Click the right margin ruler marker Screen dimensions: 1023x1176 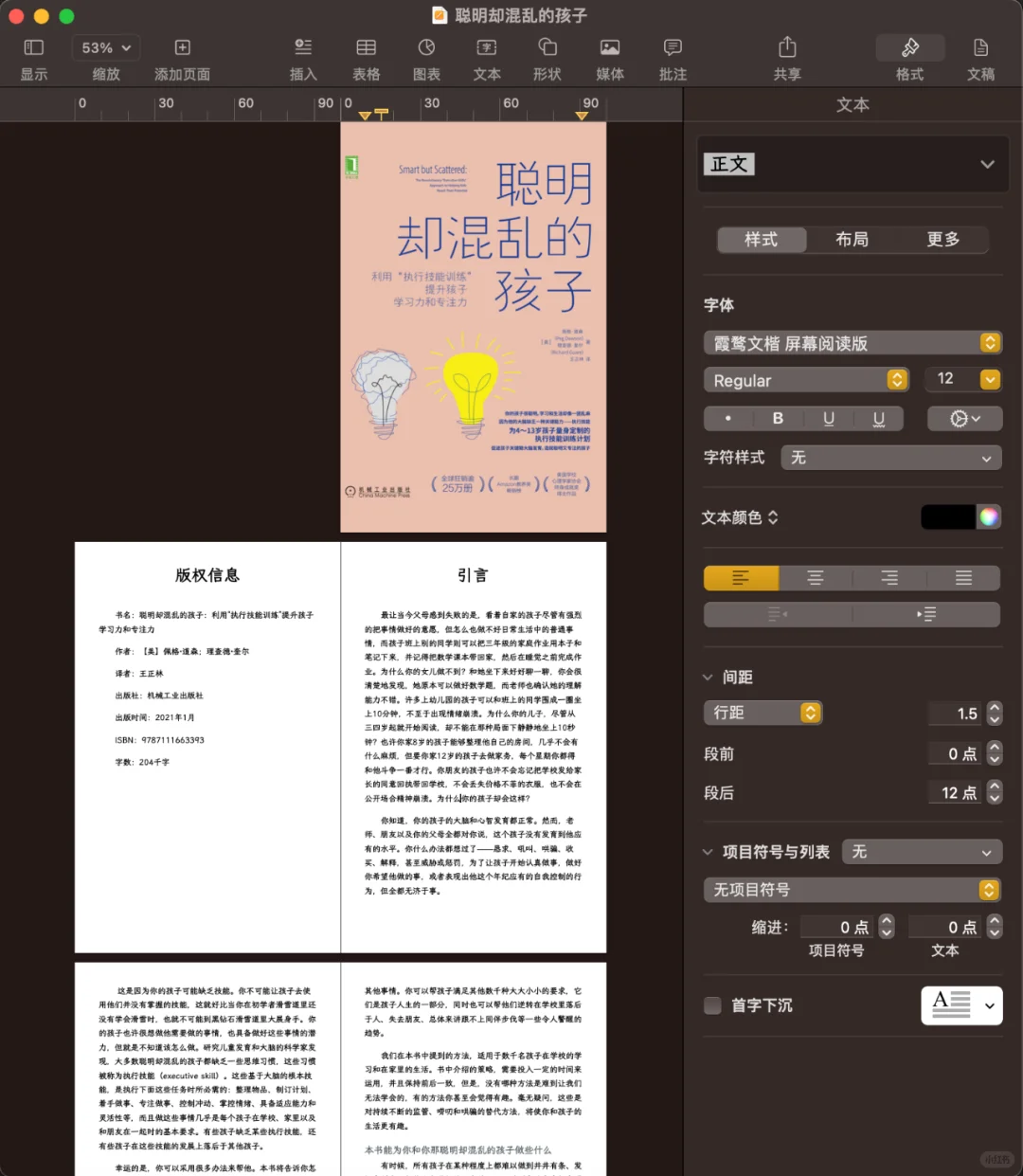click(582, 116)
